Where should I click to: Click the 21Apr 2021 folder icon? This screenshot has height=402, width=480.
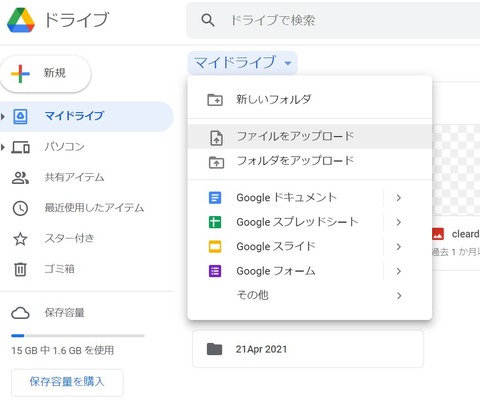coord(214,349)
